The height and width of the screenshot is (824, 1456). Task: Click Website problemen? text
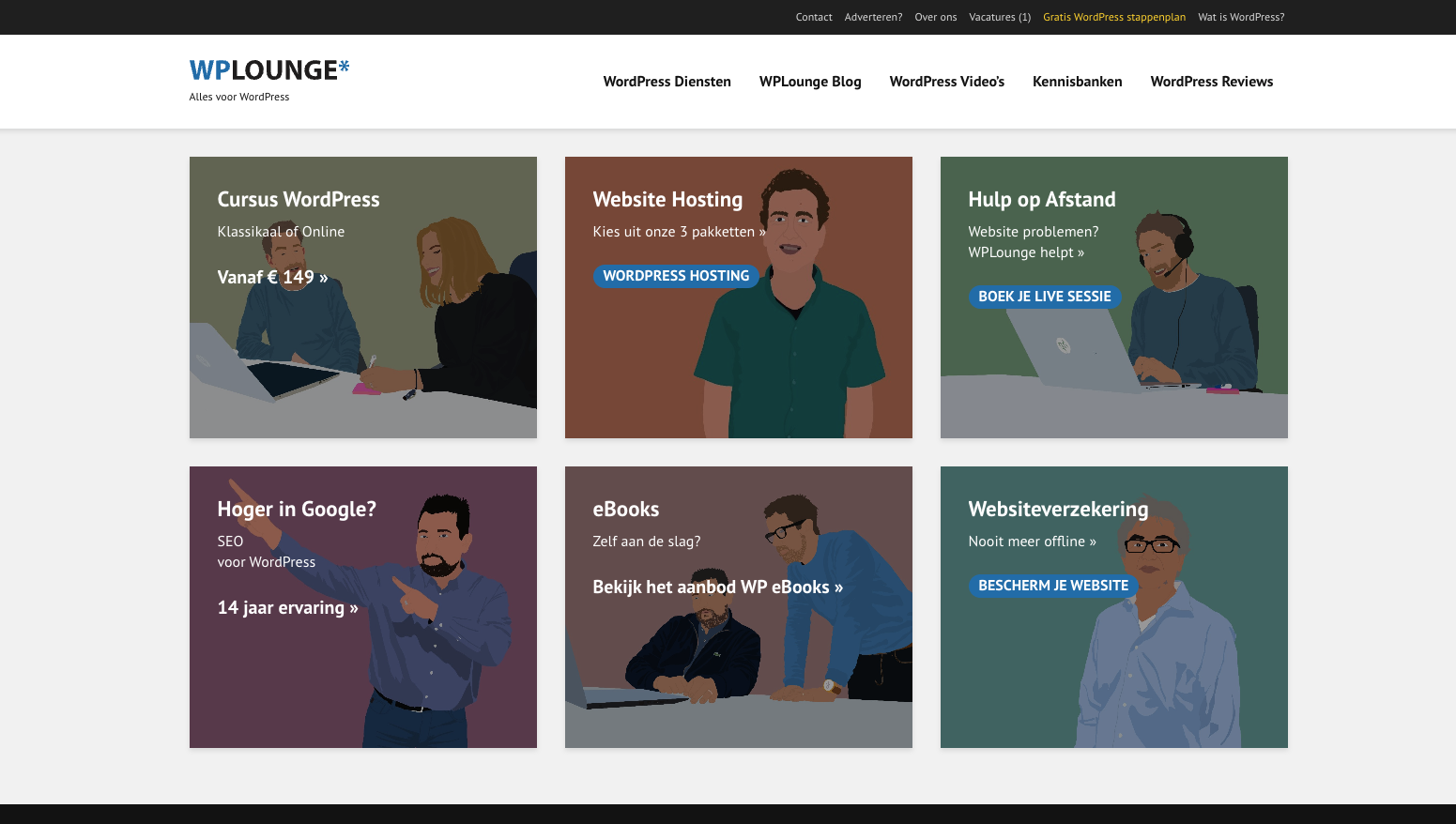click(1034, 232)
